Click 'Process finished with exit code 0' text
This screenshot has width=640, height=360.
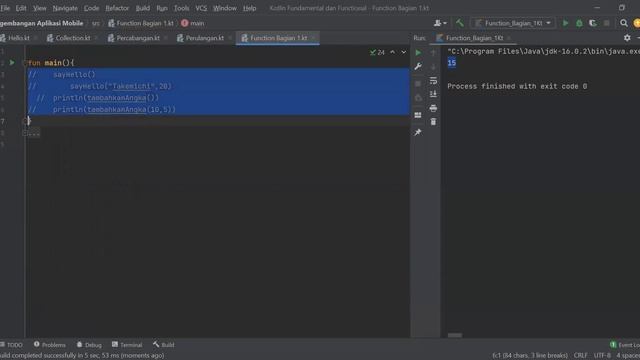click(x=517, y=86)
